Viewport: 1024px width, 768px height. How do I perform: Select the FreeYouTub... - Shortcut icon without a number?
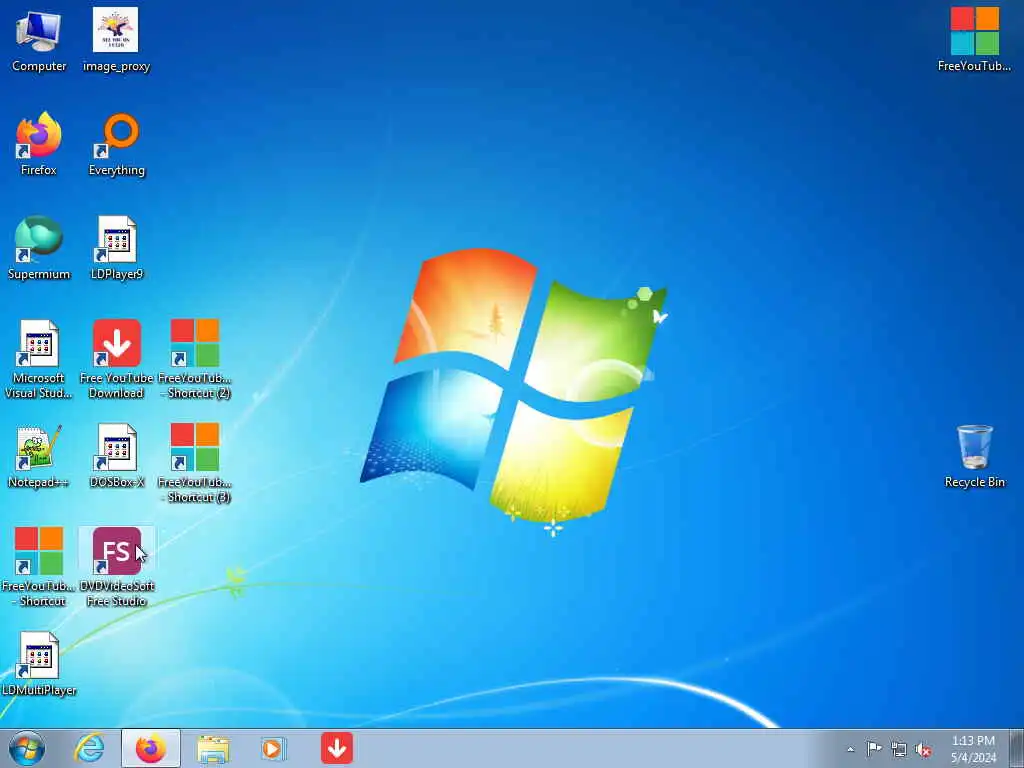[39, 566]
